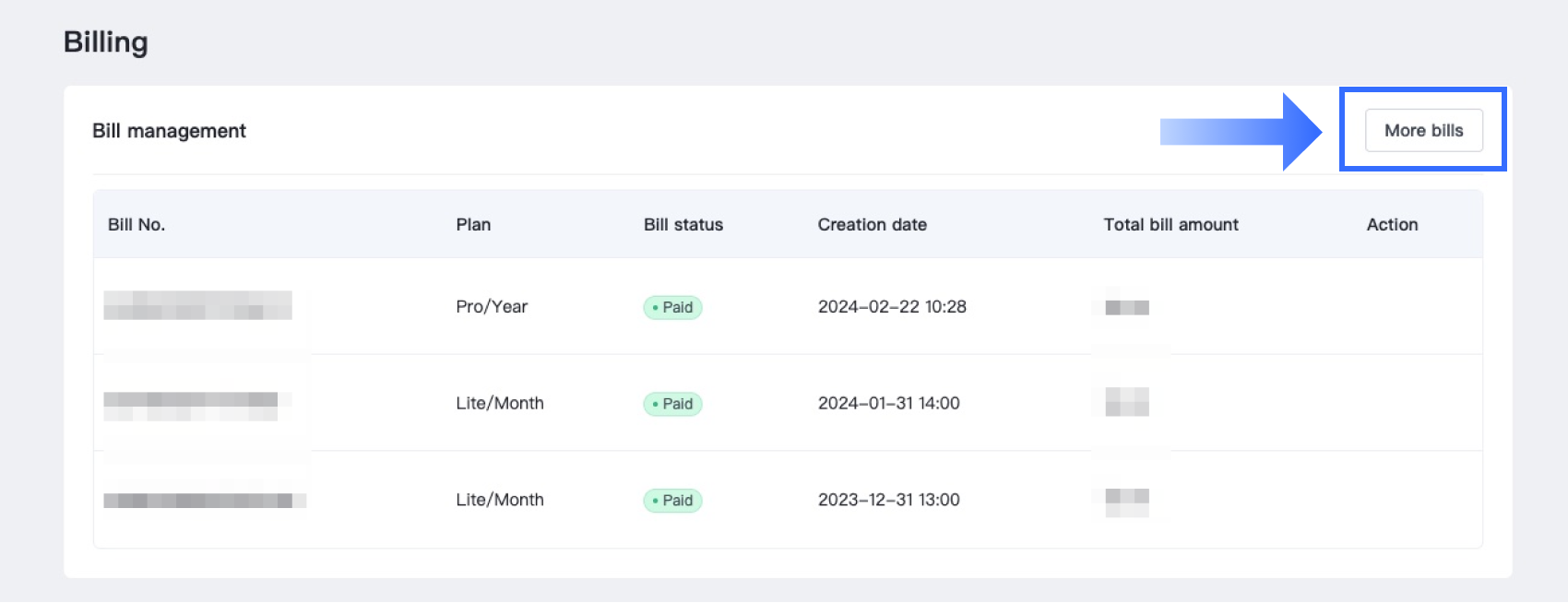Open the blurred bill number of the Pro/Year bill
The height and width of the screenshot is (603, 1568).
point(197,305)
